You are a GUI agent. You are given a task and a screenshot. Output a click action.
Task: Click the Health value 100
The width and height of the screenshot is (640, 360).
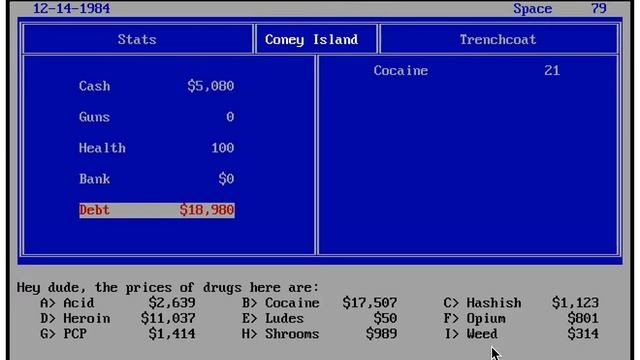pyautogui.click(x=222, y=148)
